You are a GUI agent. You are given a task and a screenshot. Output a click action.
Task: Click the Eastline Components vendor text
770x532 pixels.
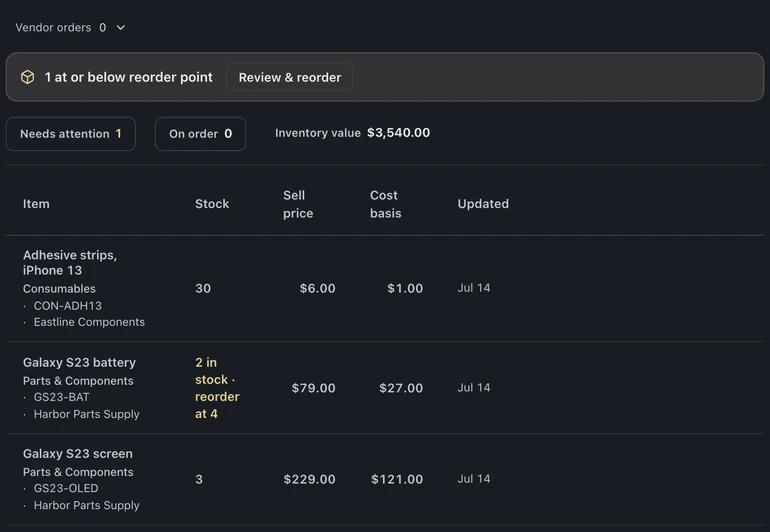coord(89,322)
